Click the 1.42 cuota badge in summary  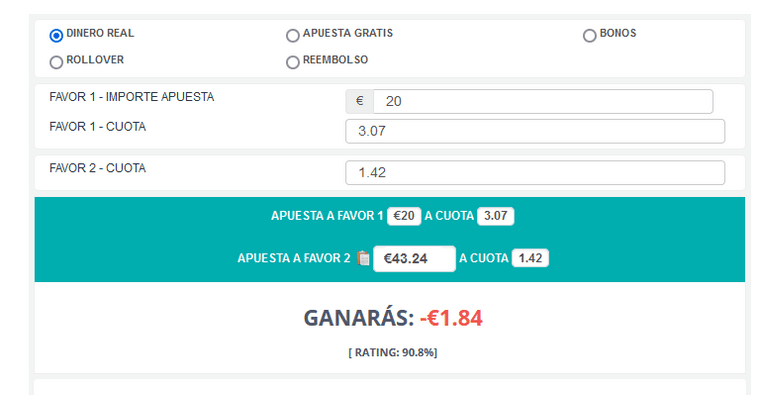click(x=530, y=258)
